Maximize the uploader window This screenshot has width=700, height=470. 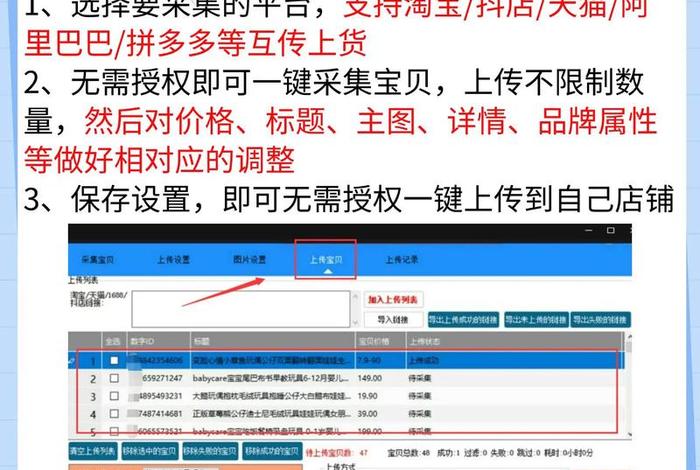point(611,230)
